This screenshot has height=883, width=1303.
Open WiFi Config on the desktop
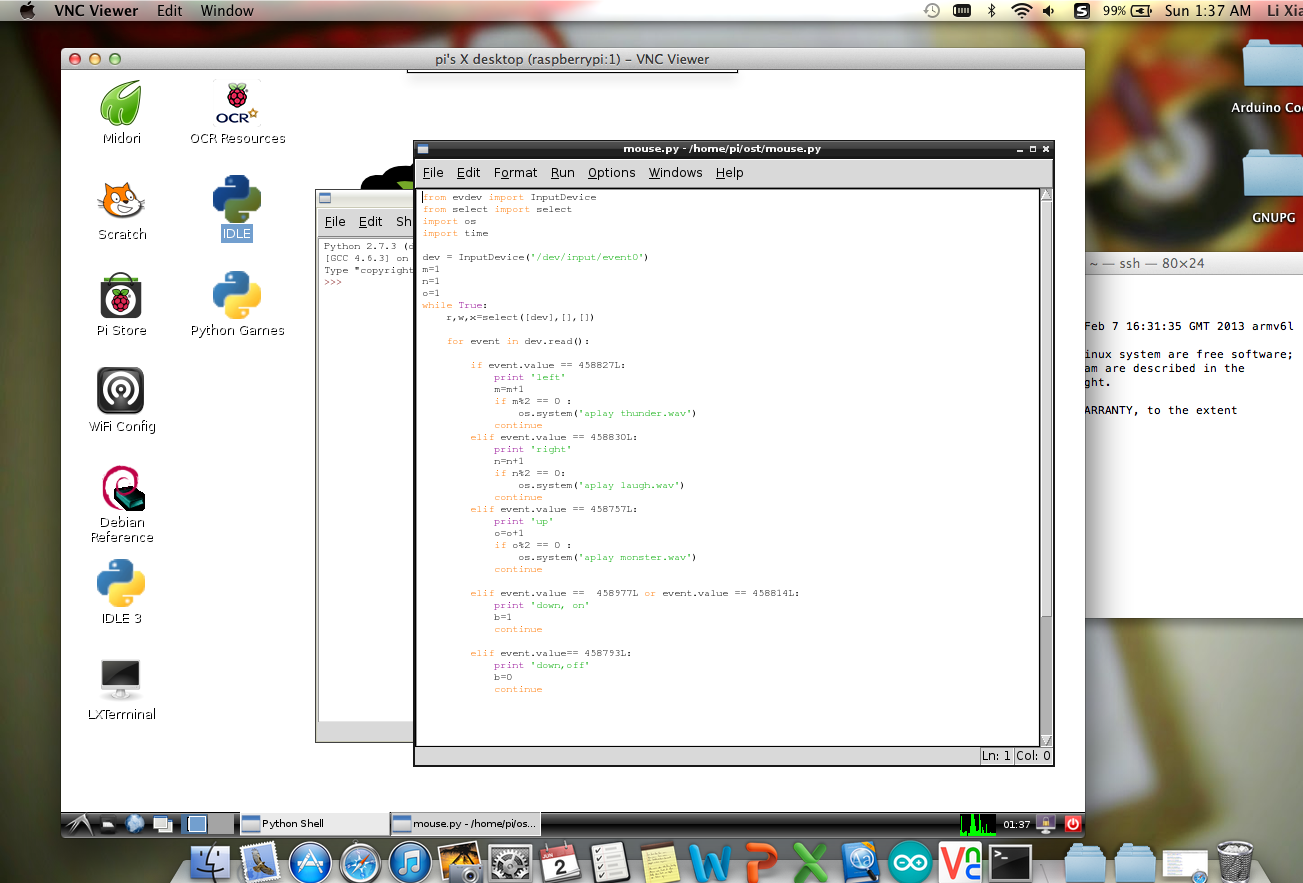point(121,391)
